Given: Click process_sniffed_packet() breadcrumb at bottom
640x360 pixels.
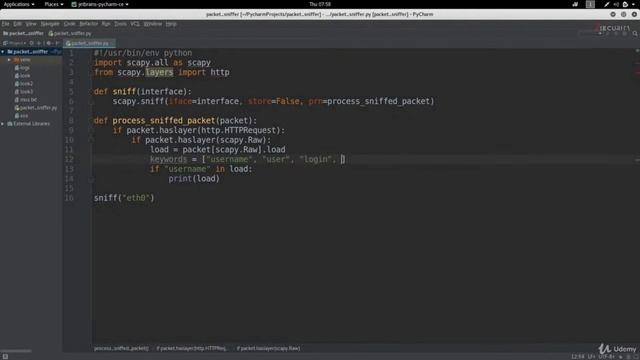Looking at the screenshot, I should [x=121, y=349].
